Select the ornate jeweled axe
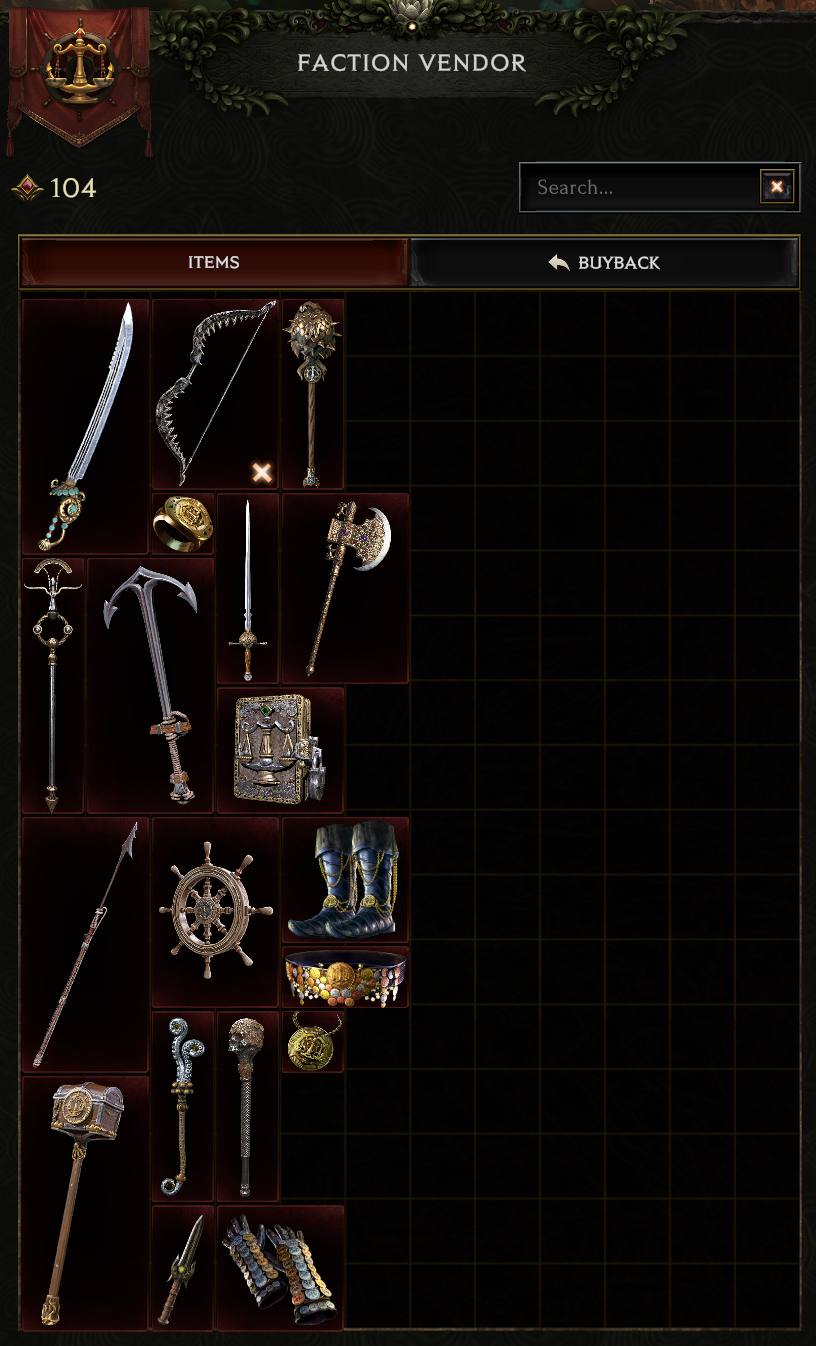Viewport: 816px width, 1346px height. pyautogui.click(x=345, y=588)
